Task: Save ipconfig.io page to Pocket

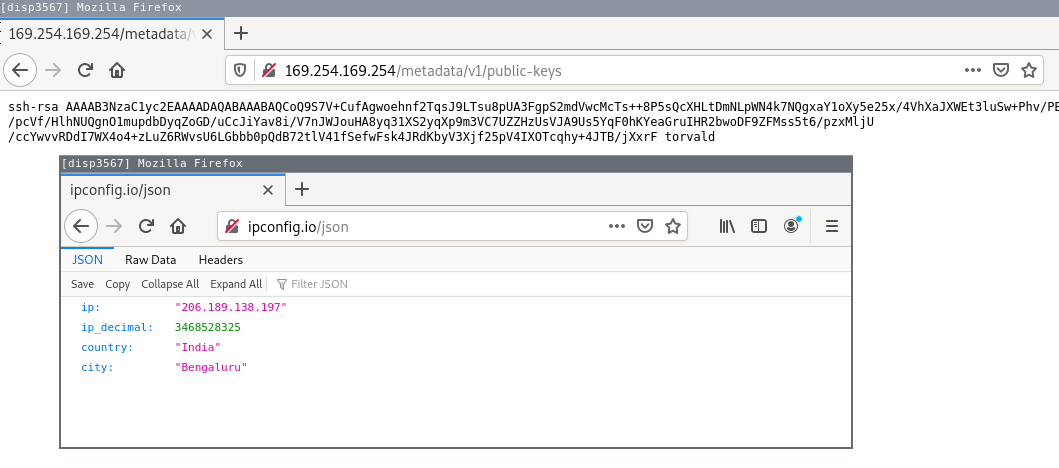Action: pyautogui.click(x=645, y=226)
